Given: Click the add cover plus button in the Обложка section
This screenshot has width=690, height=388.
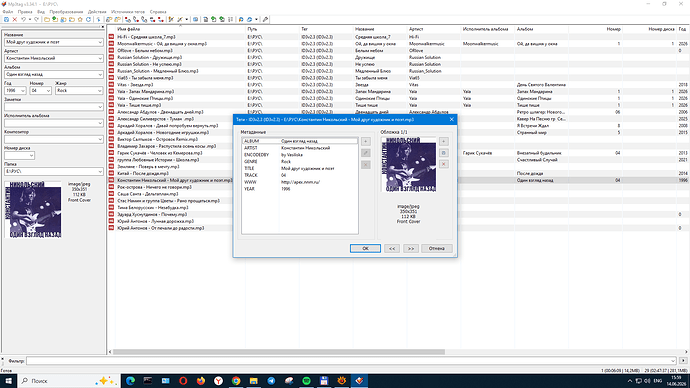Looking at the screenshot, I should pos(444,141).
